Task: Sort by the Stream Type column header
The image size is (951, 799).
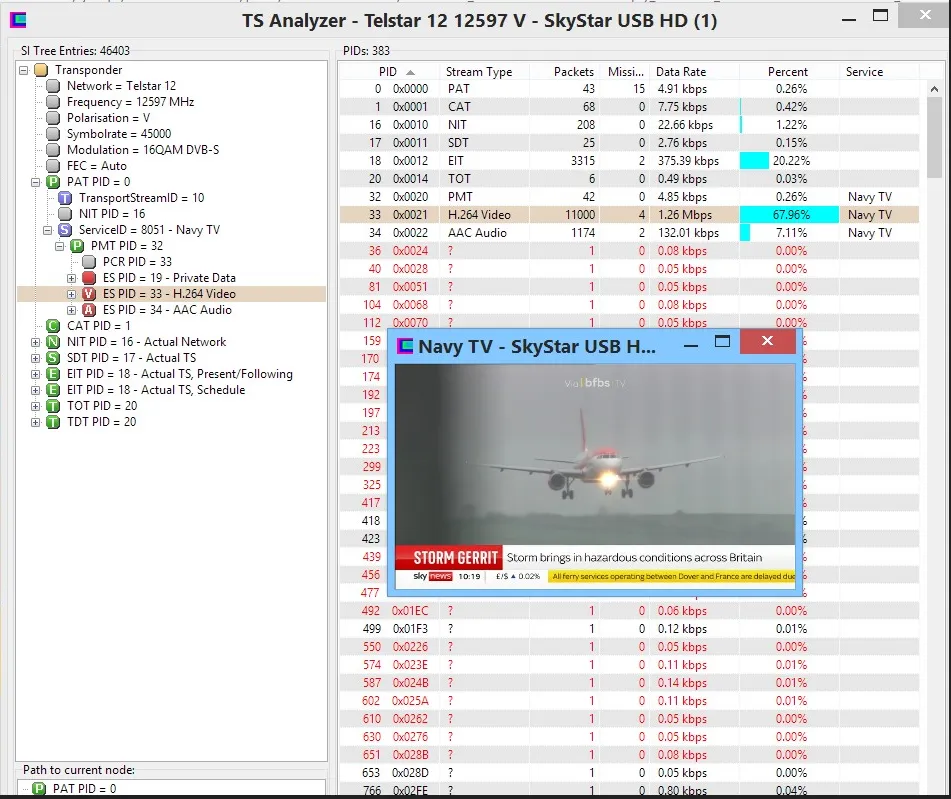Action: point(478,72)
